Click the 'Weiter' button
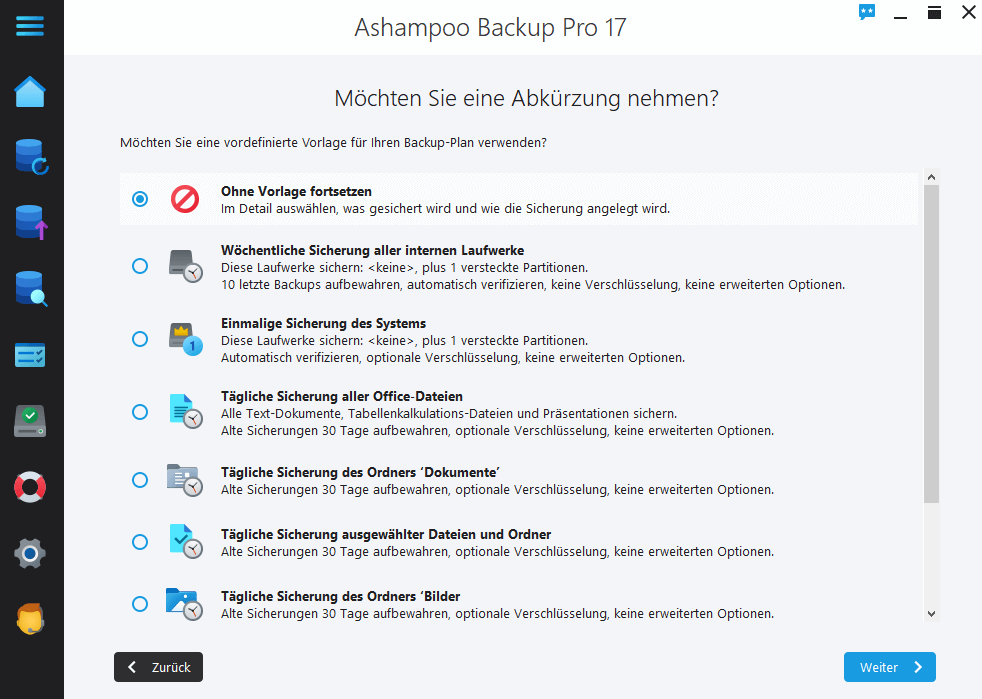The image size is (982, 699). 888,667
